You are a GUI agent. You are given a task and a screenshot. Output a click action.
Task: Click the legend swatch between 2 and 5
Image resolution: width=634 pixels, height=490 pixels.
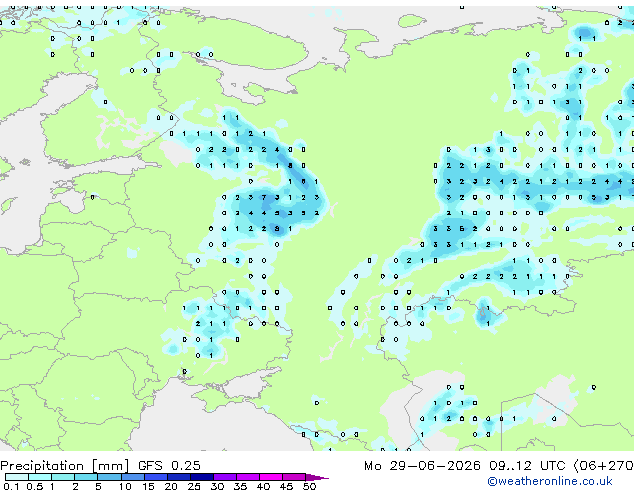(x=86, y=477)
